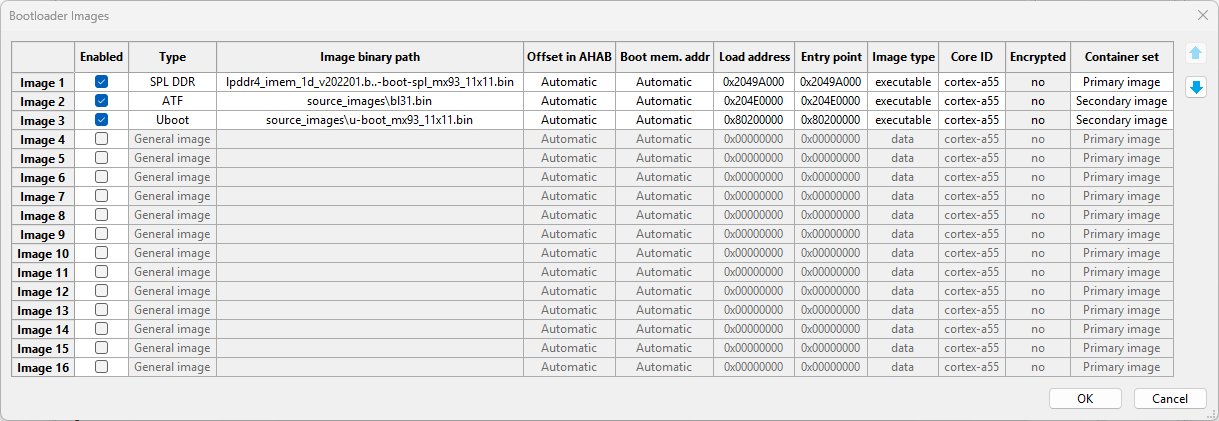This screenshot has height=421, width=1219.
Task: Uncheck the Image 2 enabled checkbox
Action: [101, 101]
